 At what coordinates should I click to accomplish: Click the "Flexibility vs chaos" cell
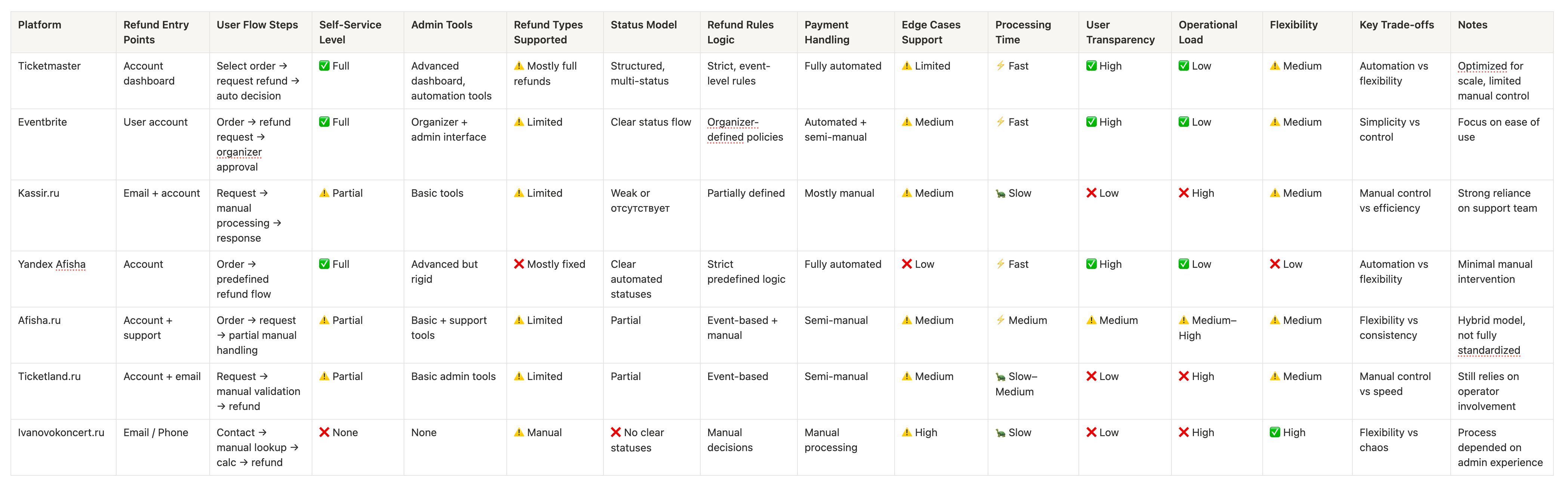(1388, 439)
